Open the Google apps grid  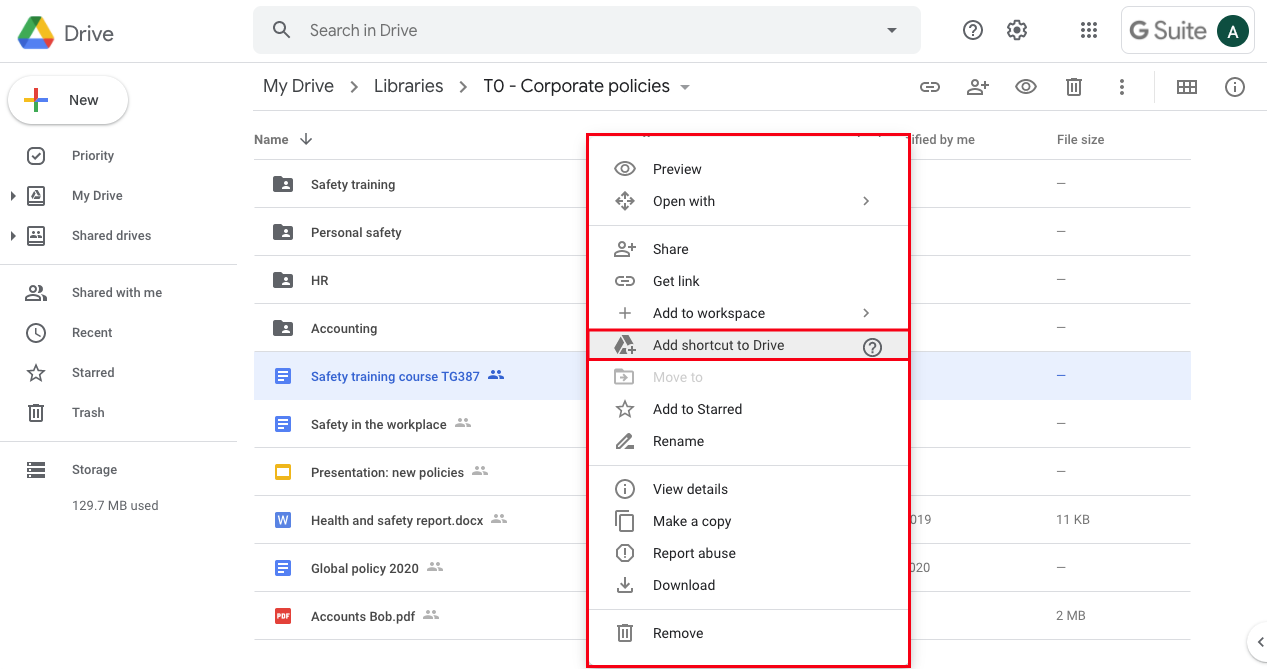tap(1089, 30)
